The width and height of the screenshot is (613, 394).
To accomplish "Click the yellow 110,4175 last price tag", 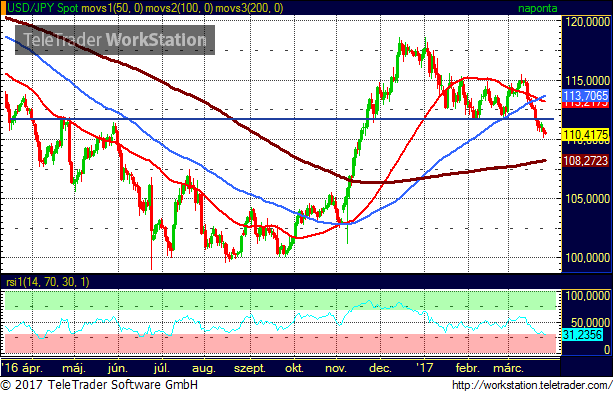I will [x=585, y=135].
